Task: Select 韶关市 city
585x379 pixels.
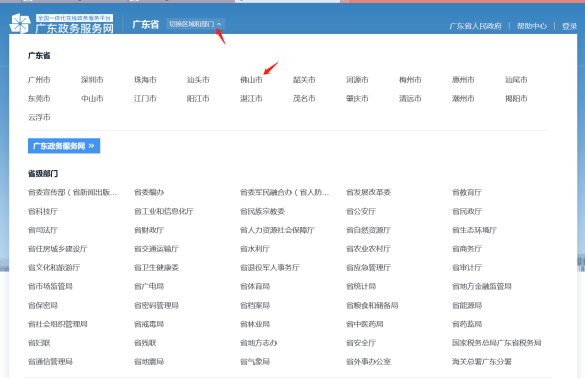Action: (304, 80)
